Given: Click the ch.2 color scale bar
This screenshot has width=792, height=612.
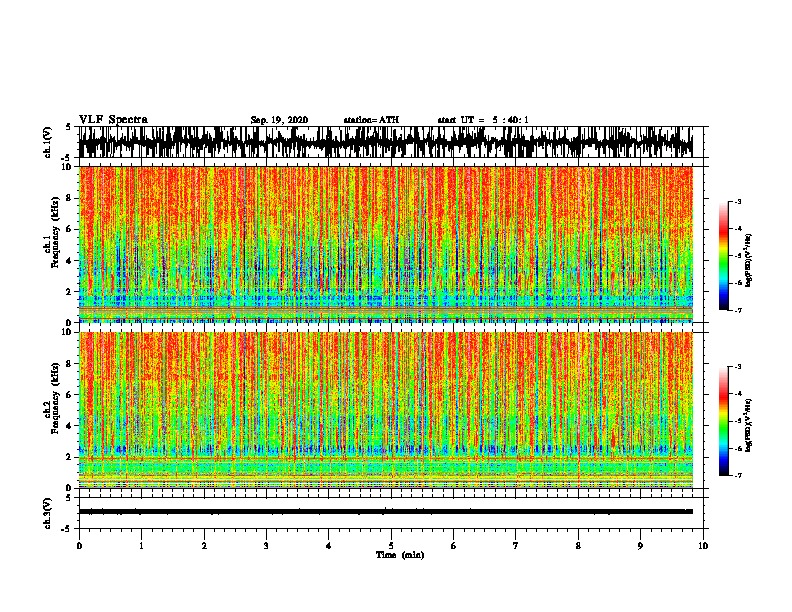Looking at the screenshot, I should tap(723, 421).
